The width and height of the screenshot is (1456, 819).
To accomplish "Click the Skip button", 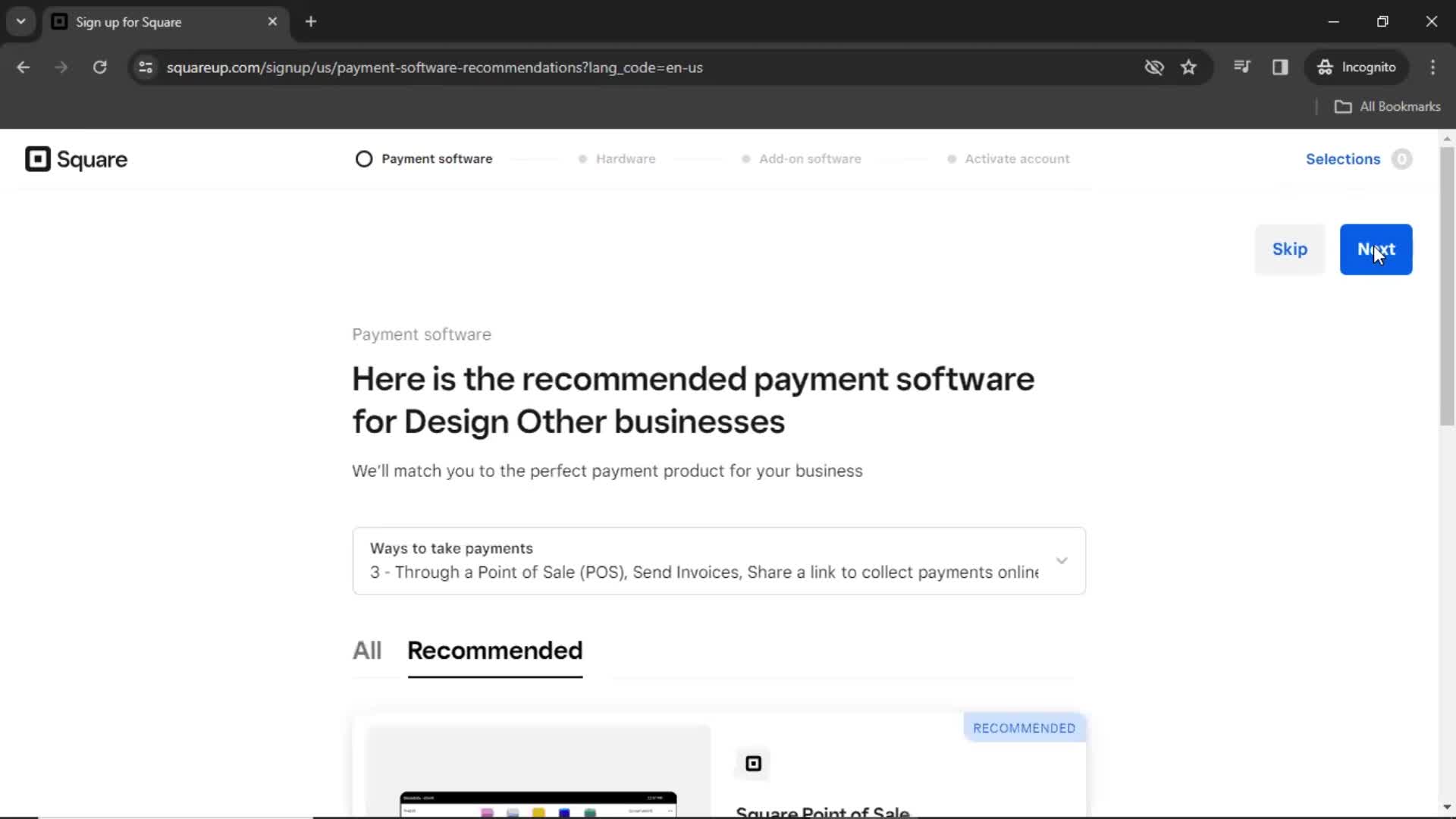I will (x=1290, y=249).
